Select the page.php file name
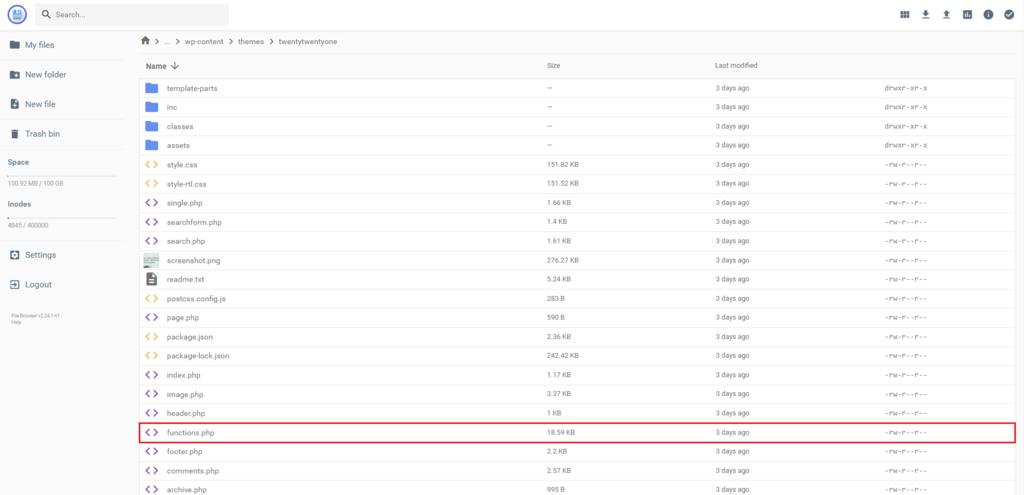Image resolution: width=1024 pixels, height=495 pixels. point(183,317)
